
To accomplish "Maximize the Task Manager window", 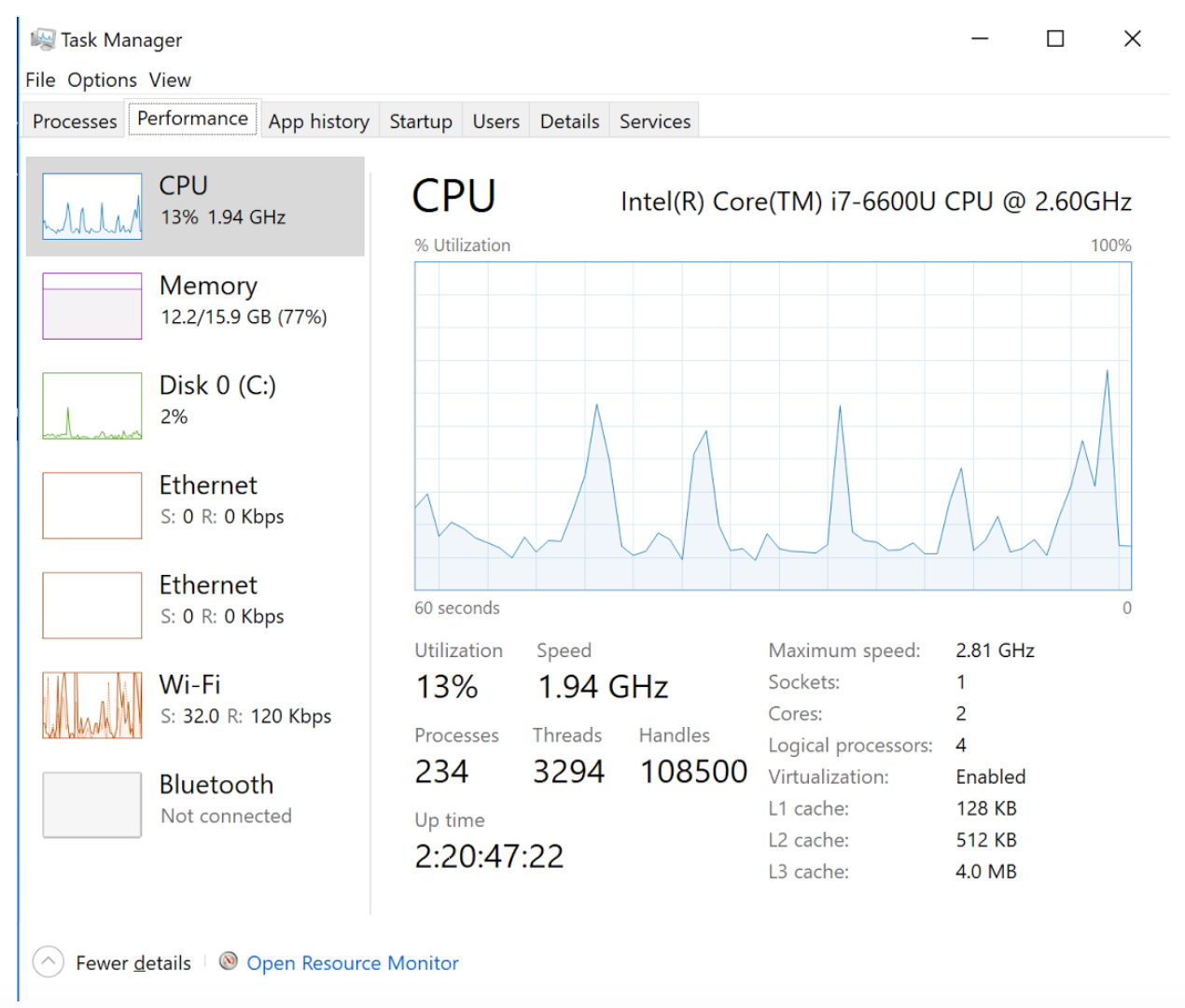I will pyautogui.click(x=1055, y=39).
